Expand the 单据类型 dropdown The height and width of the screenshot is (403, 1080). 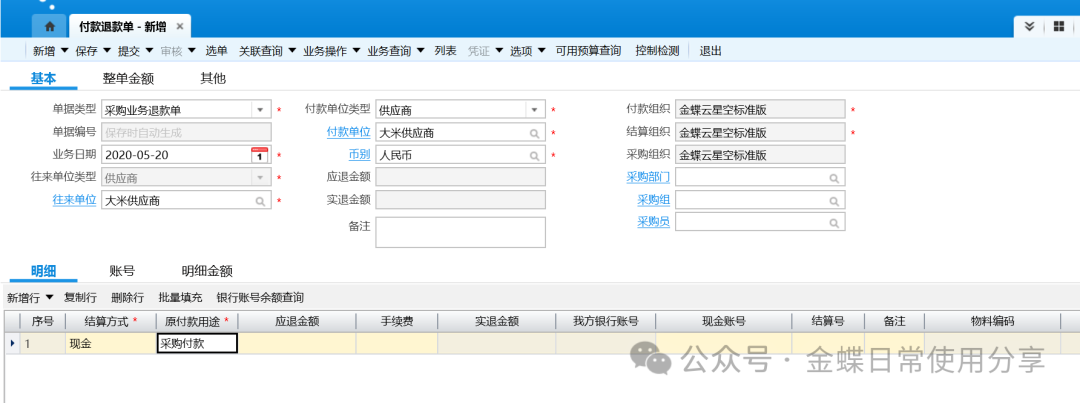point(259,110)
